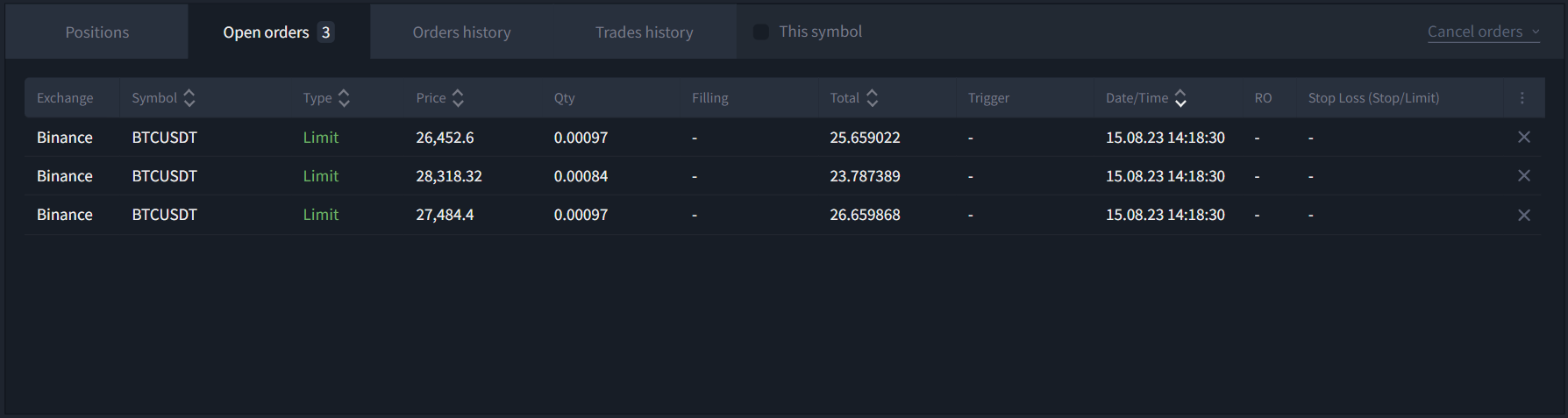Click the Exchange column header
The width and height of the screenshot is (1568, 418).
click(65, 98)
